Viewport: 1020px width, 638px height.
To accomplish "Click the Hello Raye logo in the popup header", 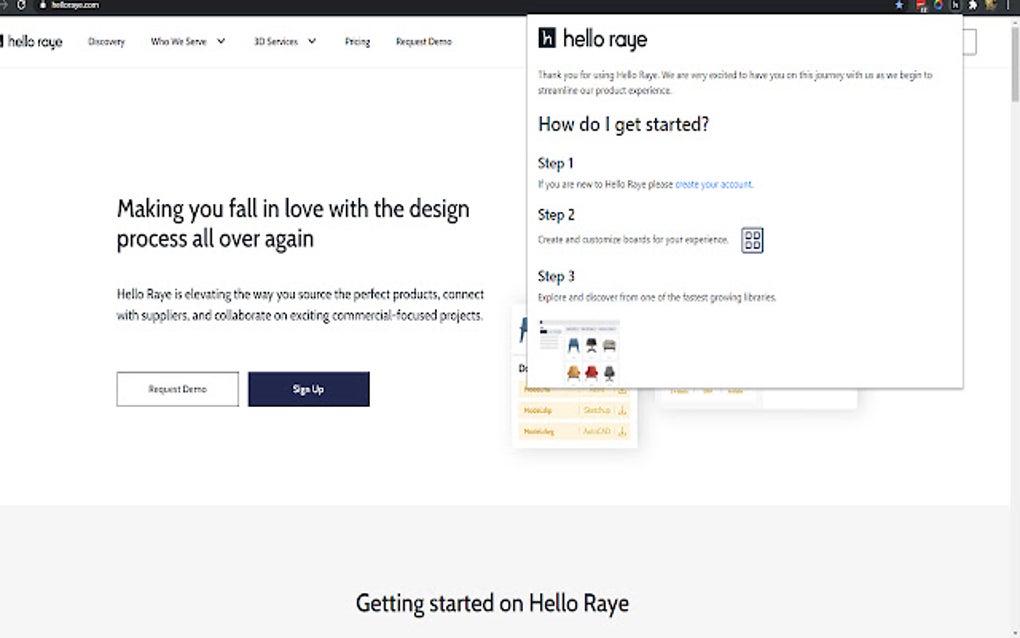I will pyautogui.click(x=594, y=39).
